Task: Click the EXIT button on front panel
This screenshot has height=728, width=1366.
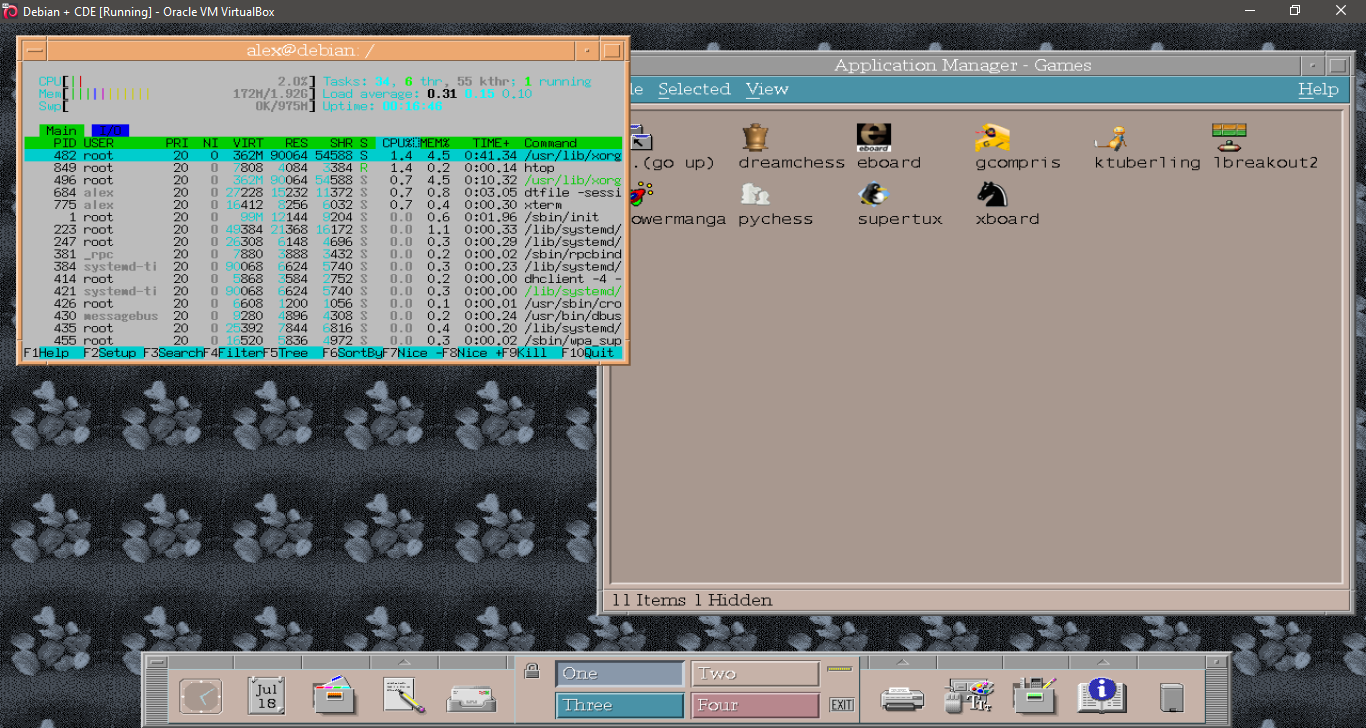Action: pyautogui.click(x=842, y=705)
